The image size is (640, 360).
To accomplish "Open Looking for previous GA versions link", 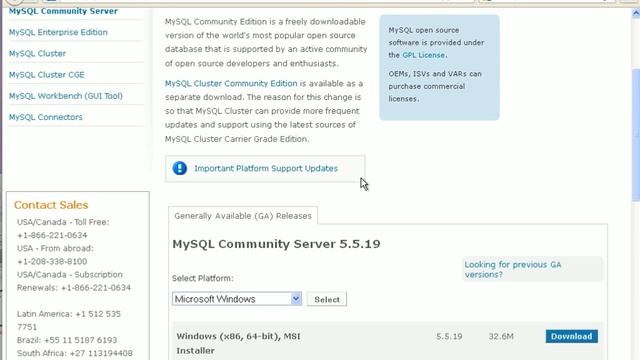I will click(x=513, y=269).
